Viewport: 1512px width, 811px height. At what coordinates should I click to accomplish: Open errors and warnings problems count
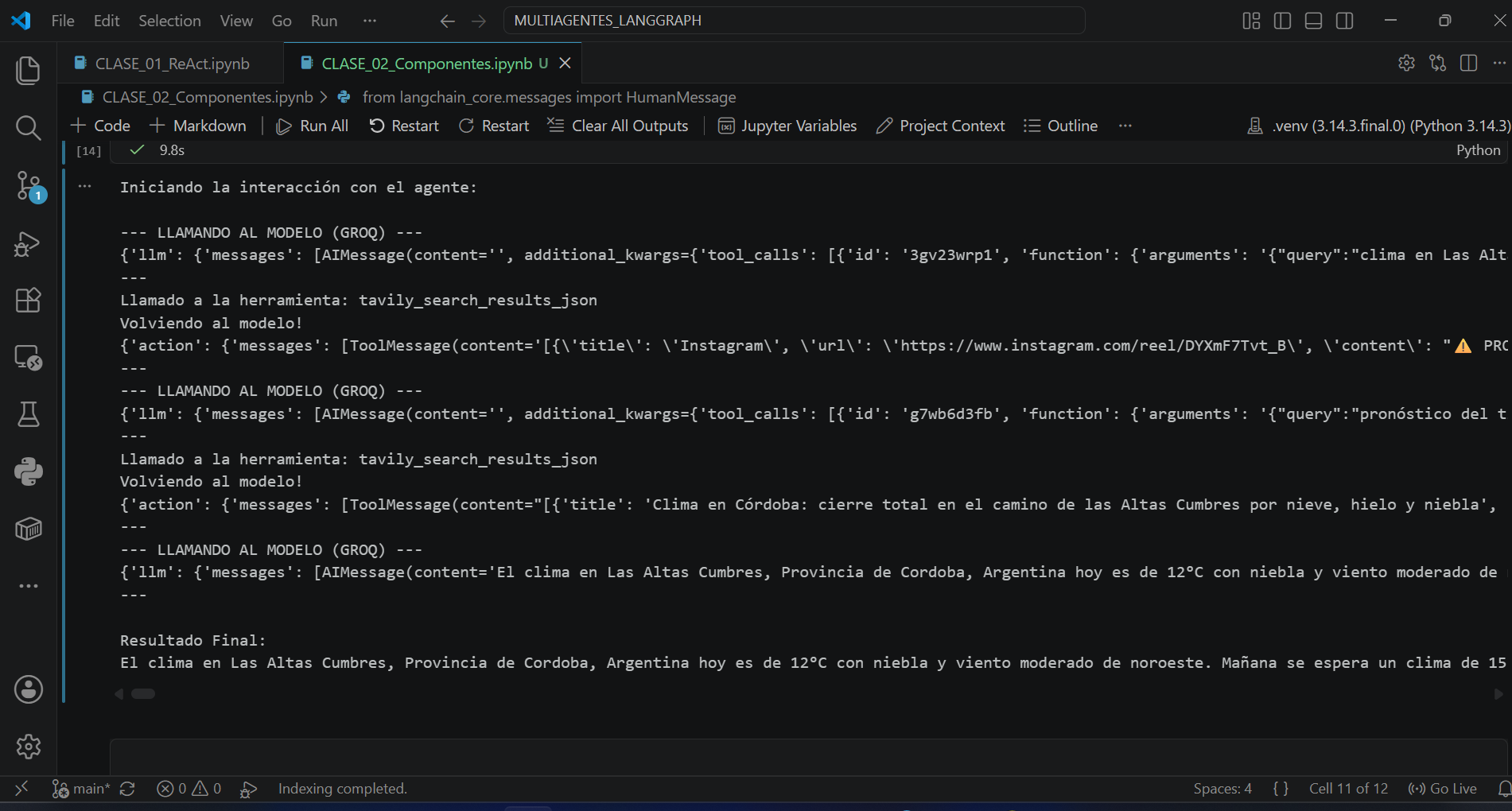pyautogui.click(x=189, y=788)
